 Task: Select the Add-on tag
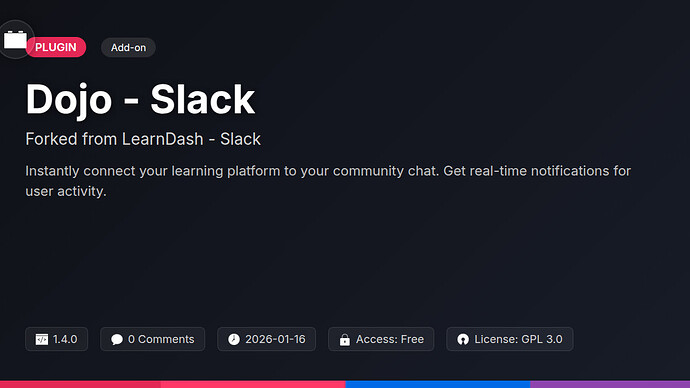(128, 48)
